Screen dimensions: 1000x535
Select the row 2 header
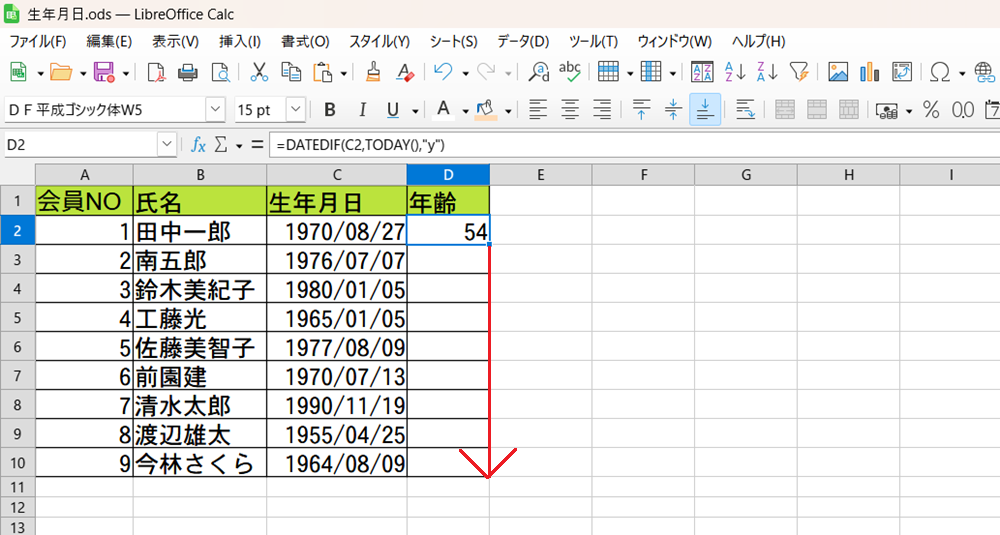click(x=17, y=230)
